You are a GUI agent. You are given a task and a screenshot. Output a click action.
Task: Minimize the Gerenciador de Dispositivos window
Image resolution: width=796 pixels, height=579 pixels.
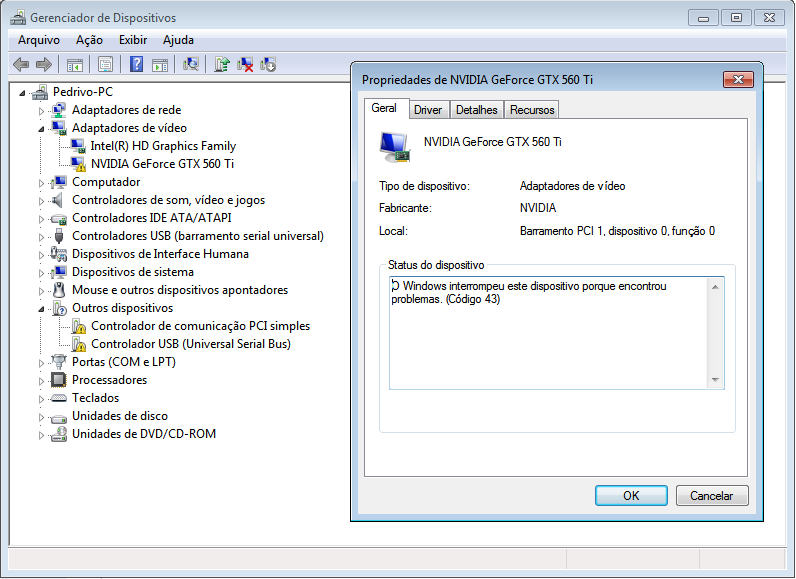pos(703,18)
